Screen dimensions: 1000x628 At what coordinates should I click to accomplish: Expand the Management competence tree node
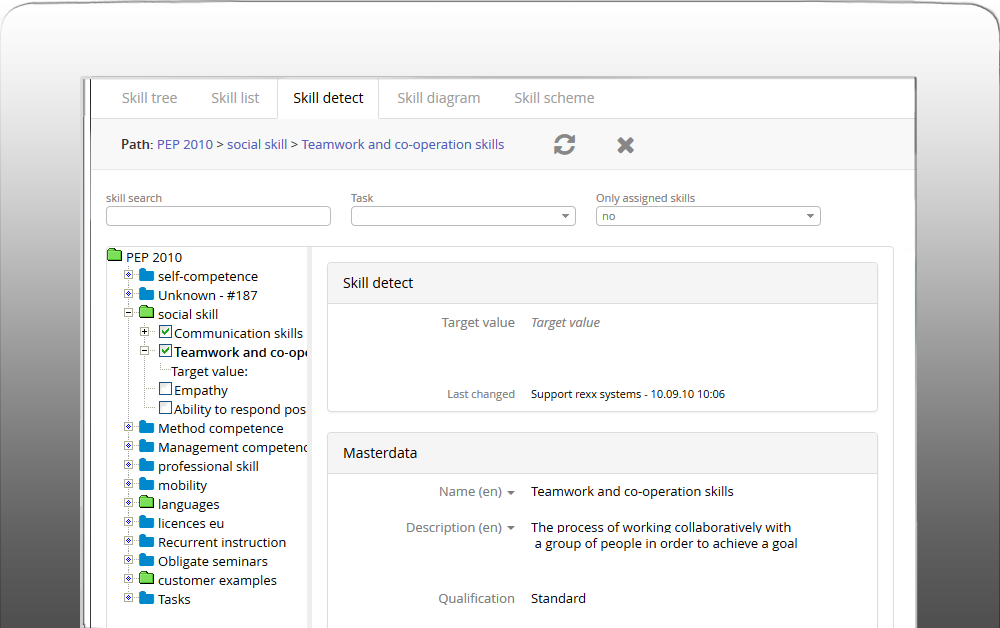(x=128, y=446)
